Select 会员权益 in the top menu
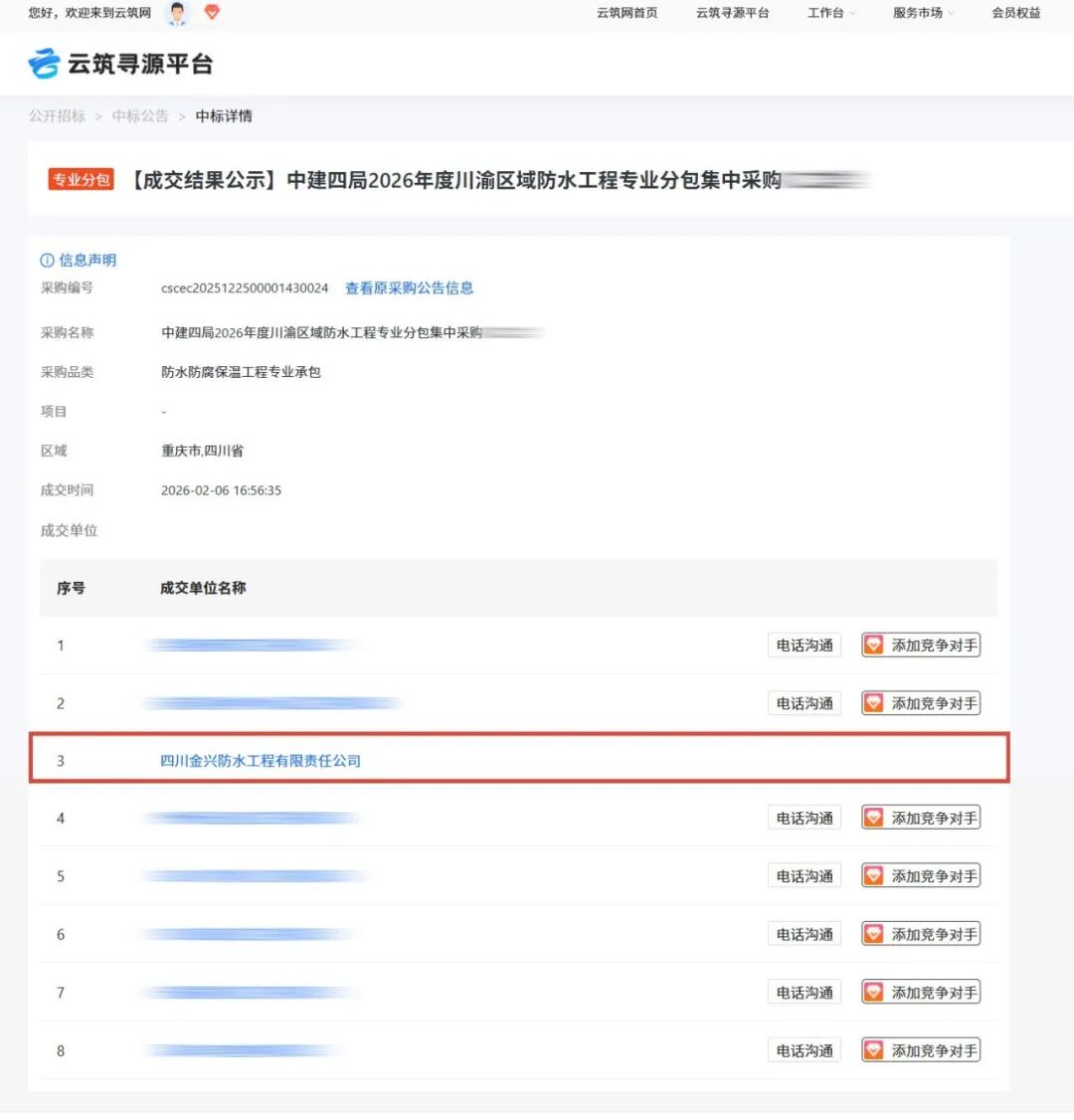The image size is (1074, 1120). (1015, 14)
